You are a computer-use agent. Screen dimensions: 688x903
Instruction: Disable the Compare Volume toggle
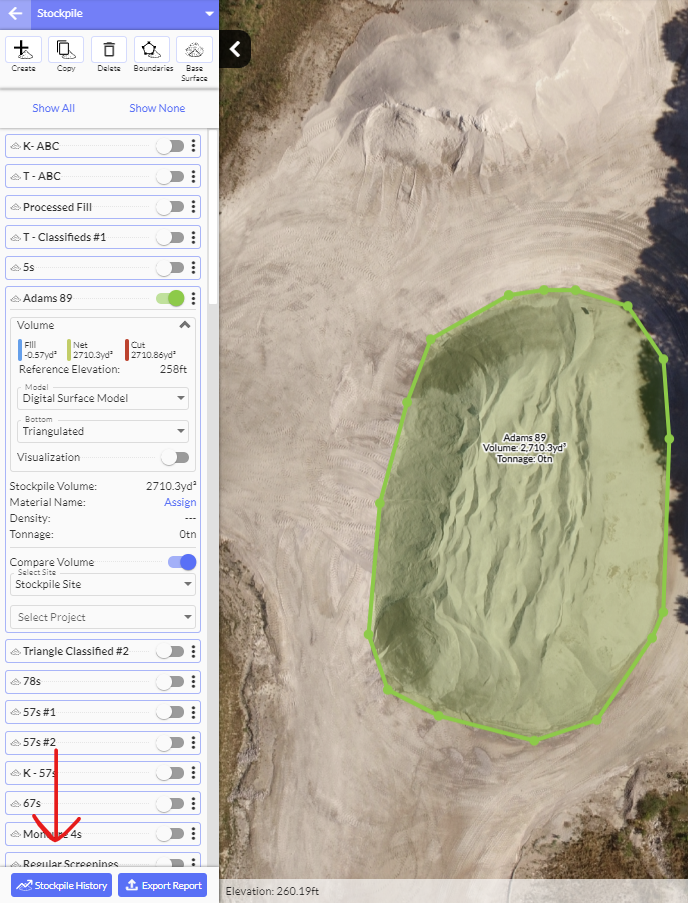[182, 562]
